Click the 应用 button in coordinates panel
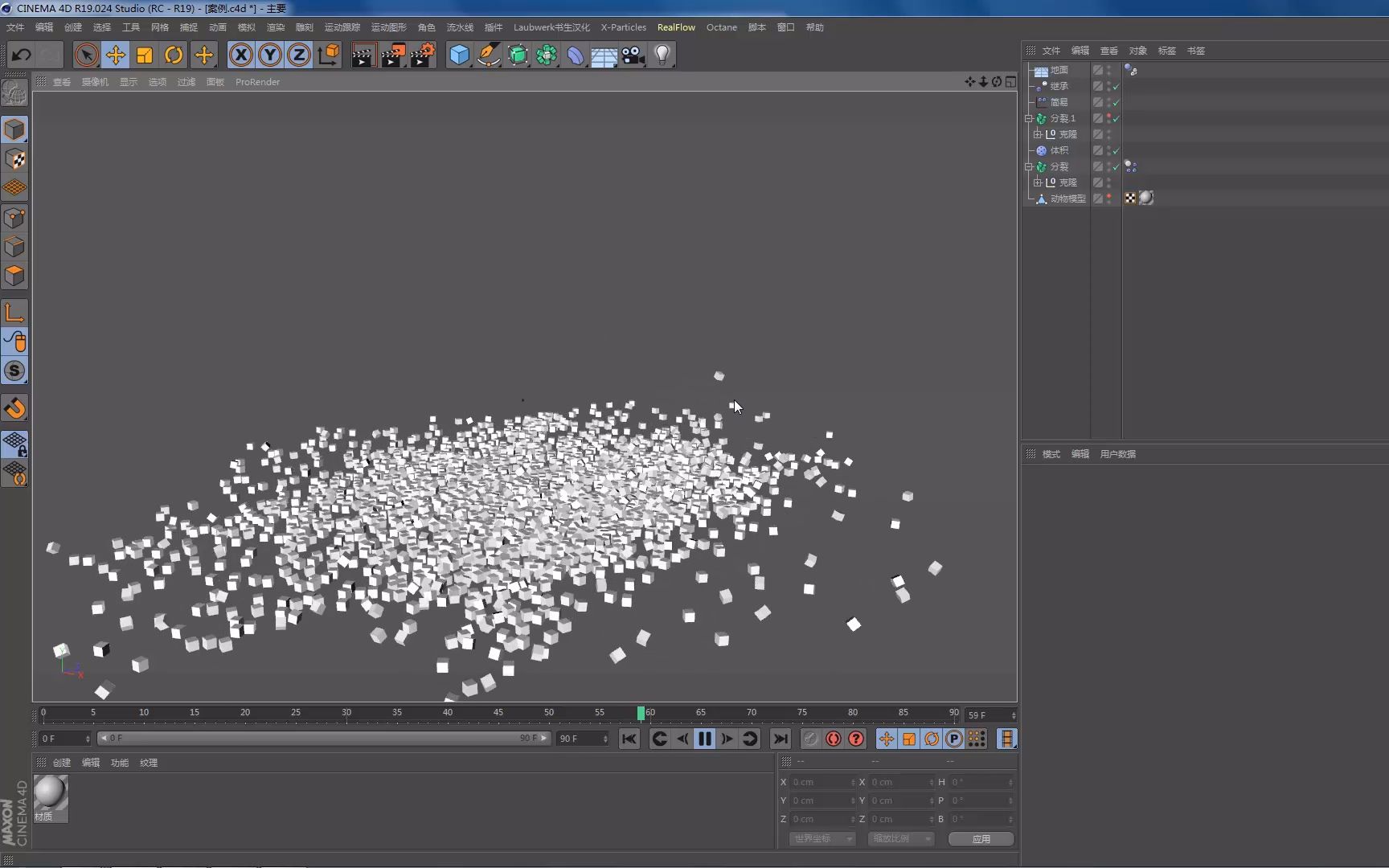This screenshot has width=1389, height=868. (980, 838)
